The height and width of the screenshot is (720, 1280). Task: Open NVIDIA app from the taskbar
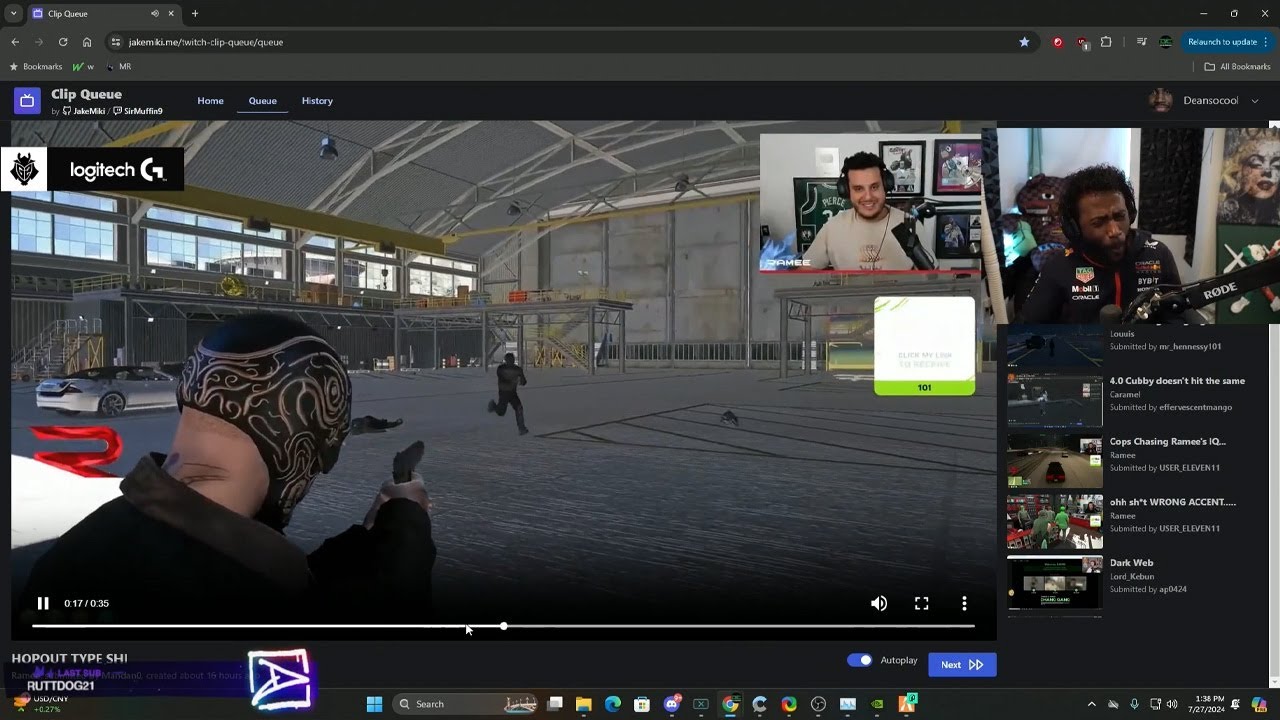(877, 704)
